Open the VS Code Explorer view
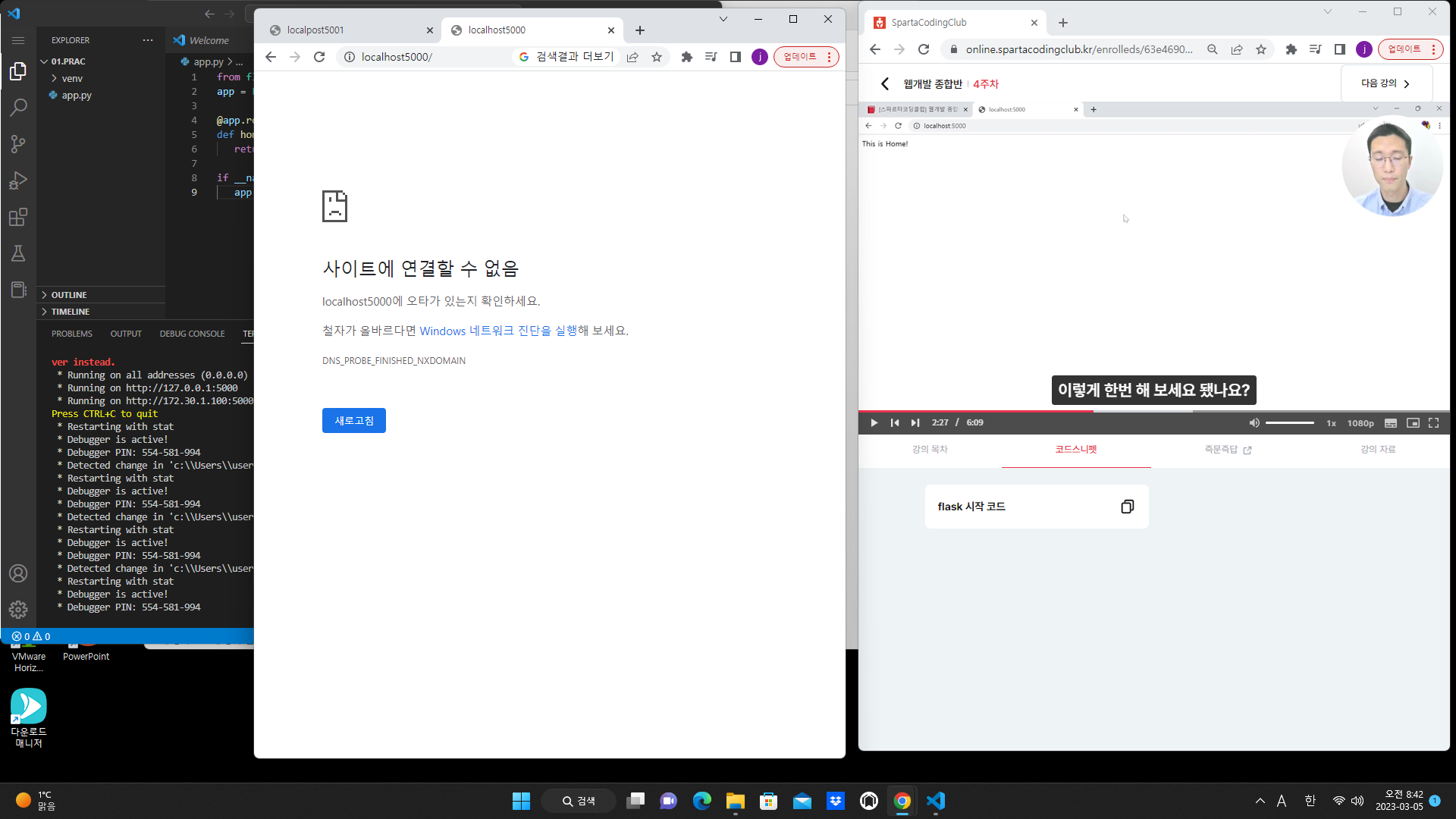The image size is (1456, 819). (x=18, y=71)
